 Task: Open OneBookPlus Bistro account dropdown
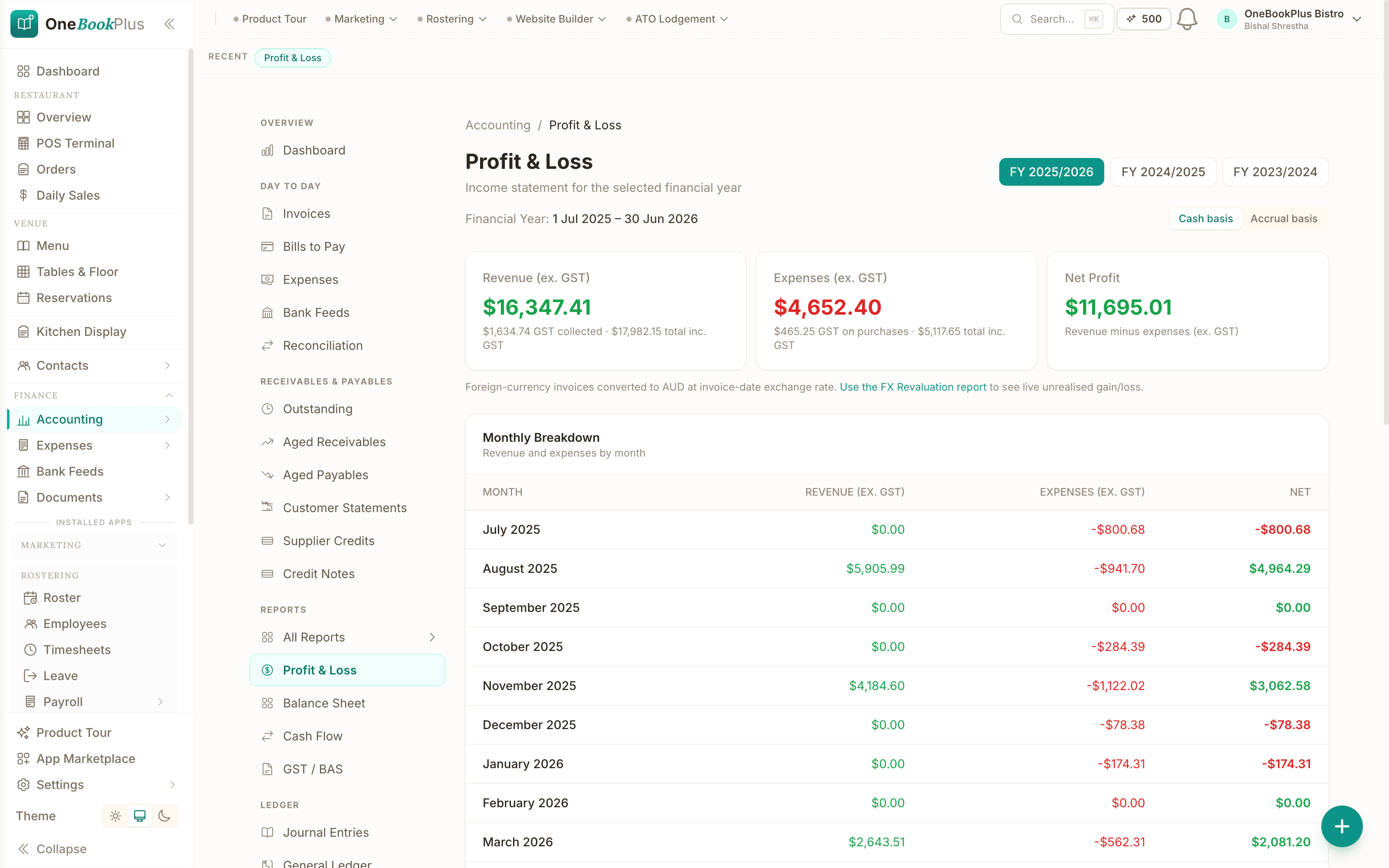coord(1290,19)
